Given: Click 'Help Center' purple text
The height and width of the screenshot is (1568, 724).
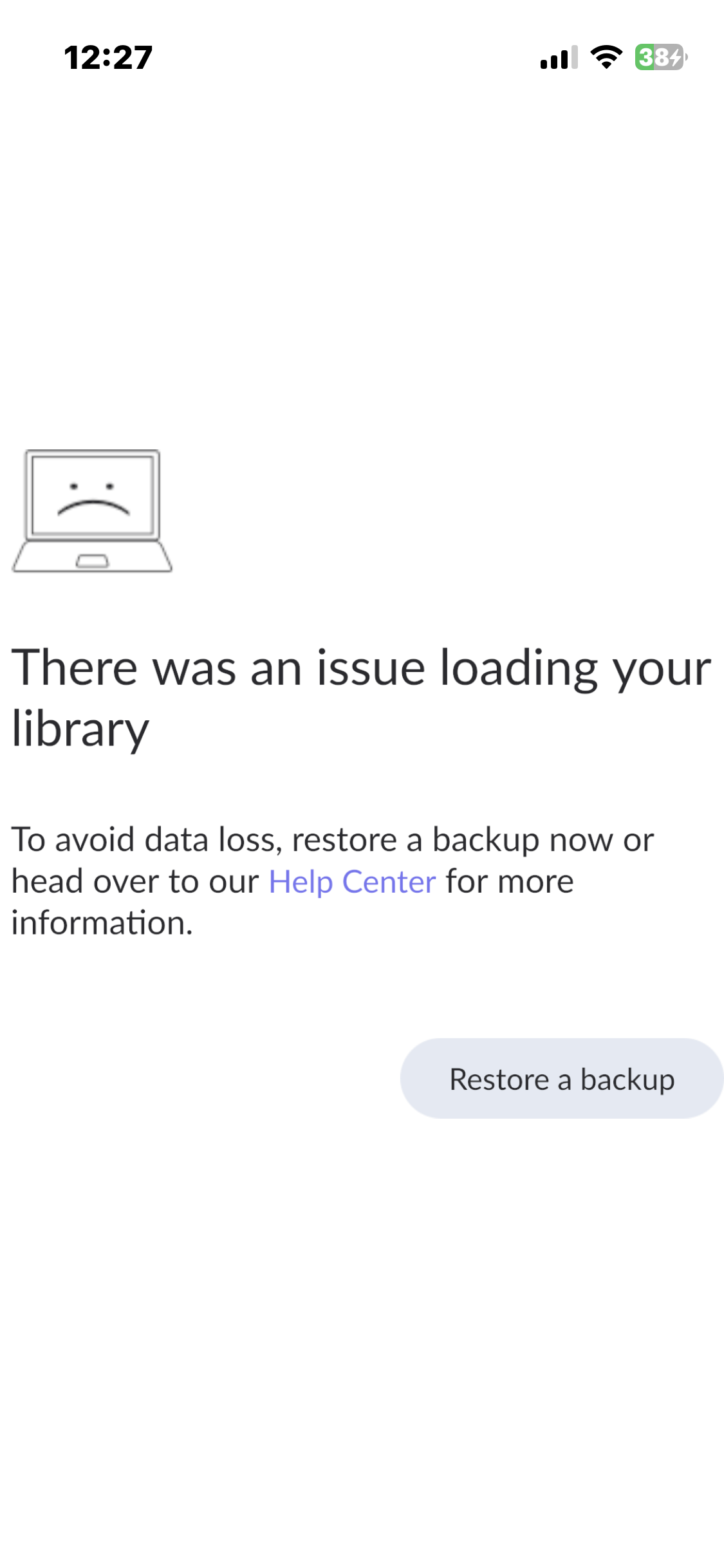Looking at the screenshot, I should (x=351, y=881).
